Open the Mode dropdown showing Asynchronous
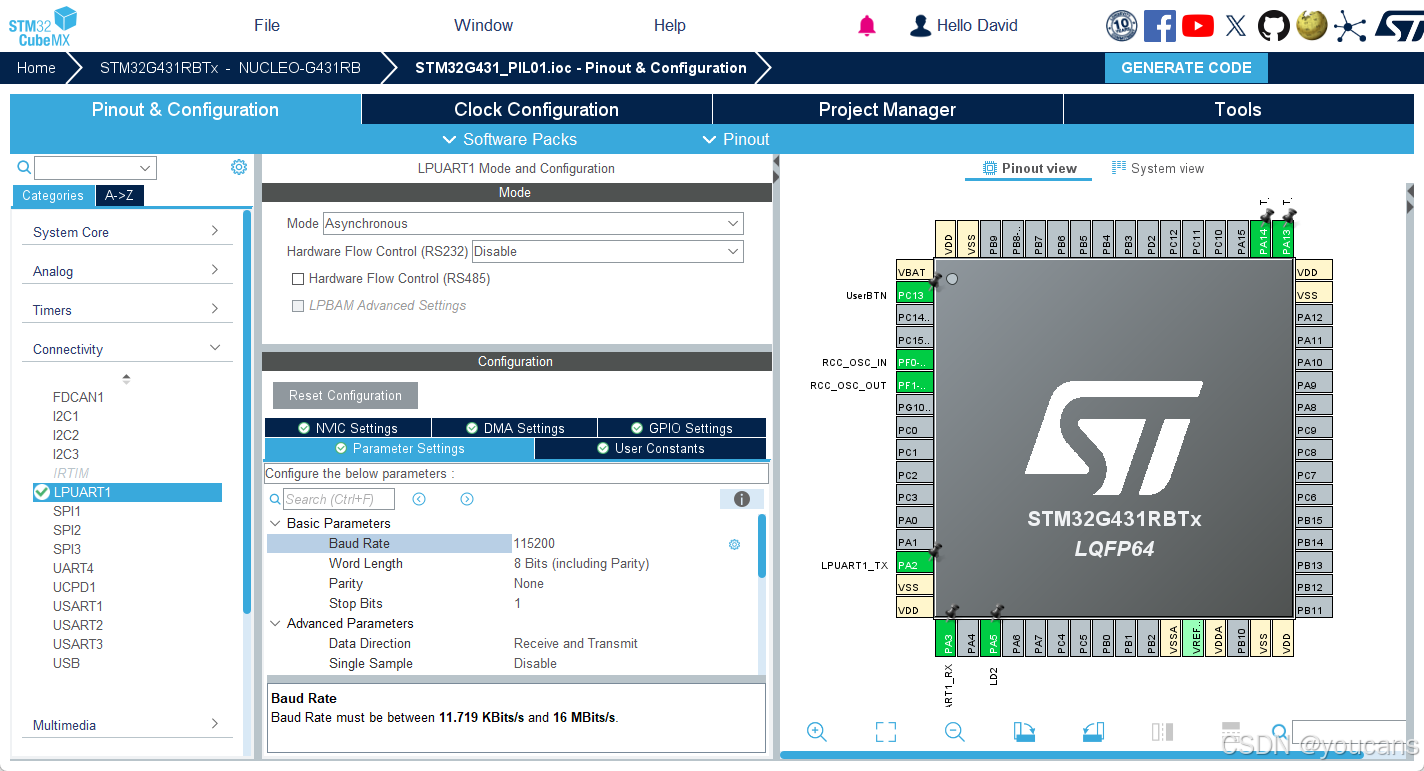Viewport: 1424px width, 771px height. click(x=533, y=224)
